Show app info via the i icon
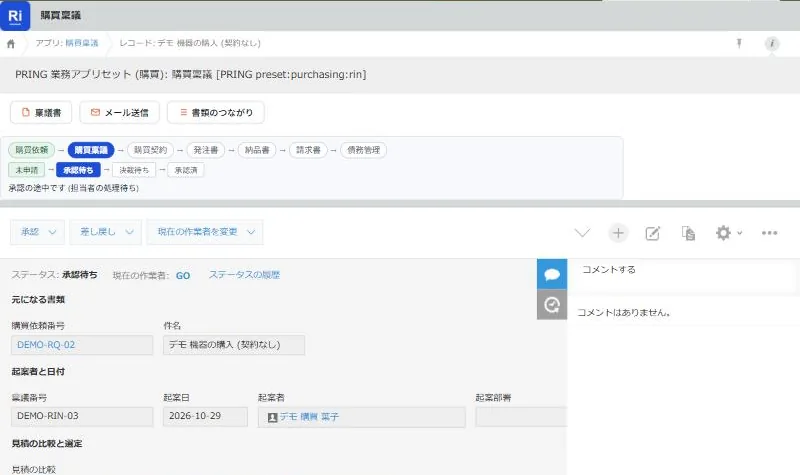Viewport: 800px width, 475px height. tap(771, 43)
